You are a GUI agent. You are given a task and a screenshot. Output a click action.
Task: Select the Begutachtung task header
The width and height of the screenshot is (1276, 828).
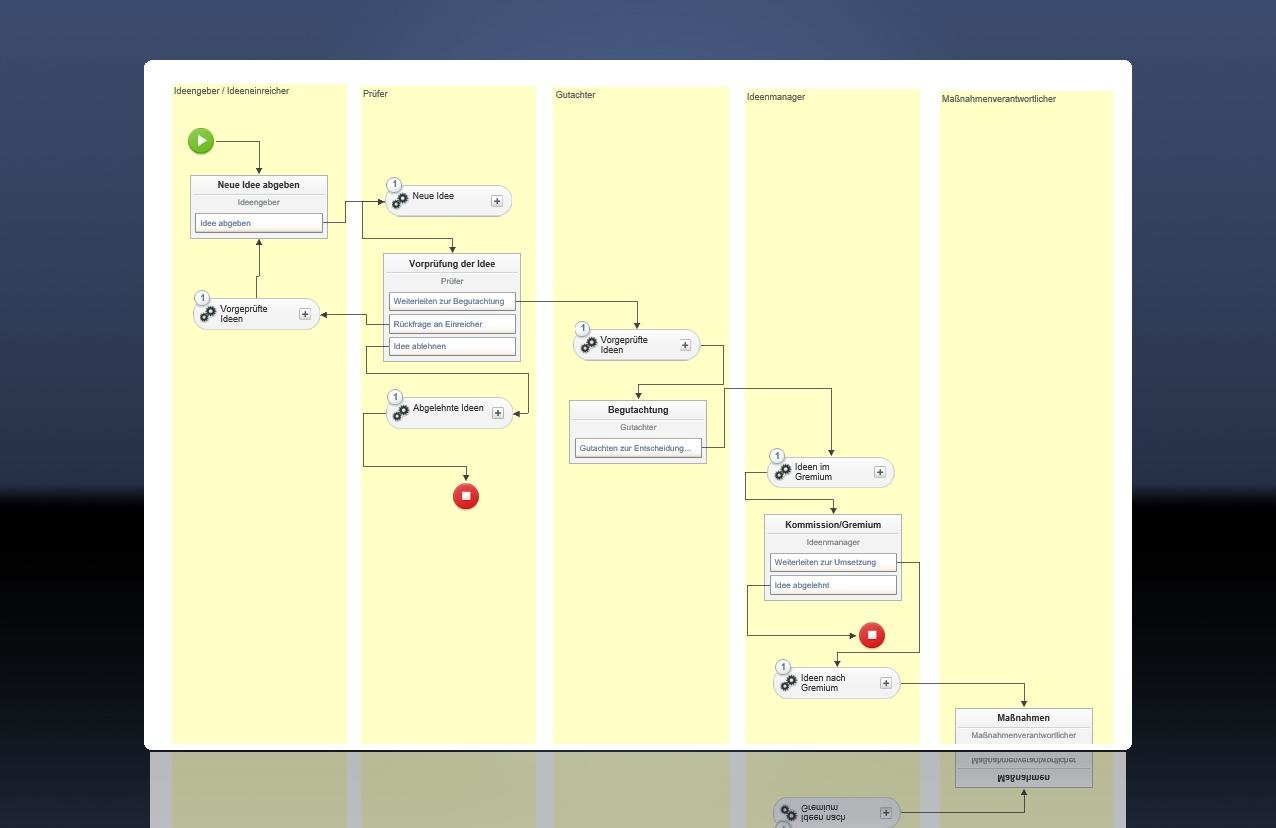pyautogui.click(x=638, y=410)
